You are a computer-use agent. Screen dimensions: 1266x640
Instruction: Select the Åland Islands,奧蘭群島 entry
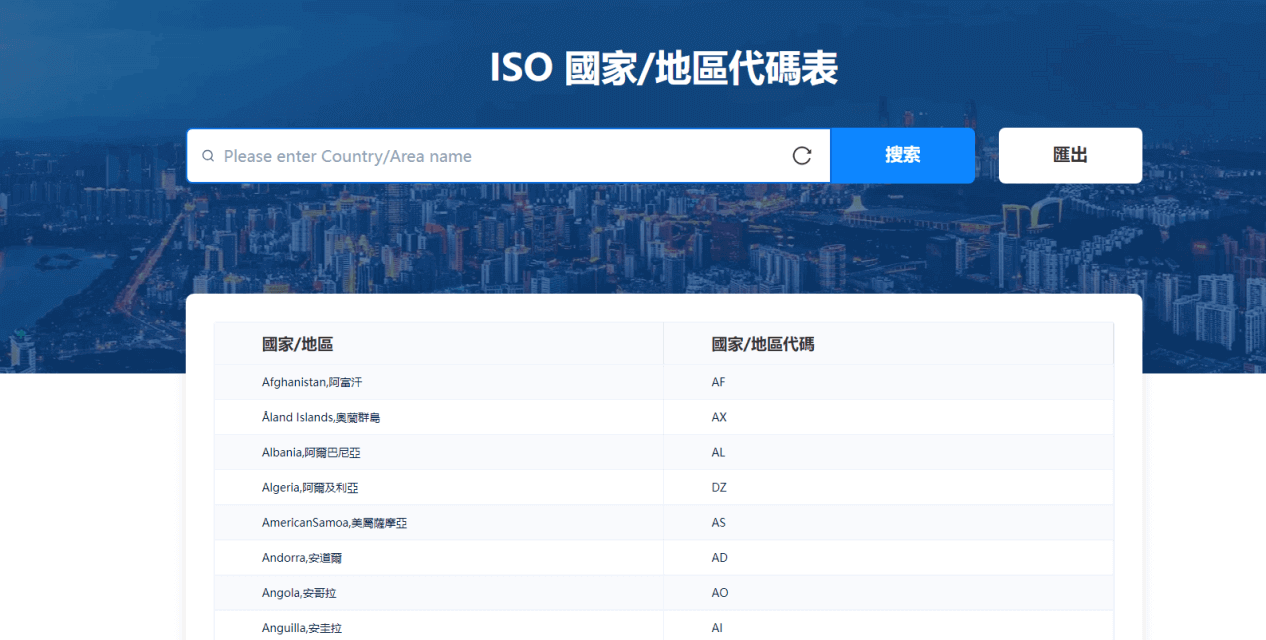[x=320, y=417]
